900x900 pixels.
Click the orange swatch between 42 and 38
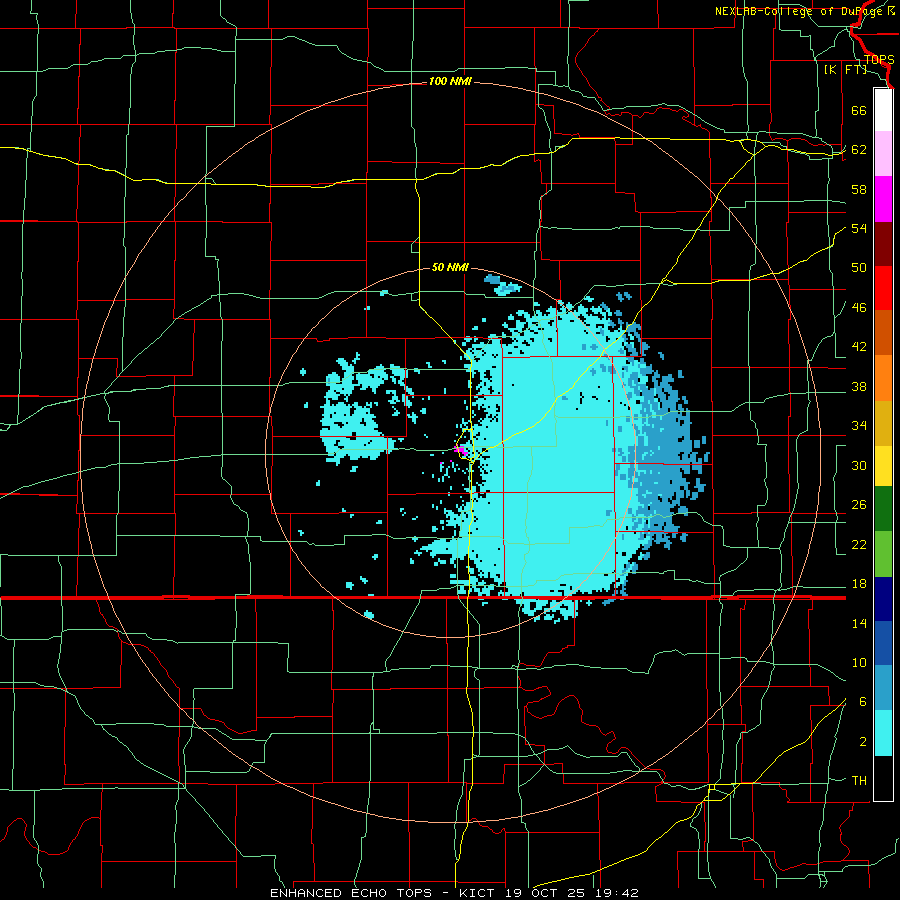coord(883,378)
